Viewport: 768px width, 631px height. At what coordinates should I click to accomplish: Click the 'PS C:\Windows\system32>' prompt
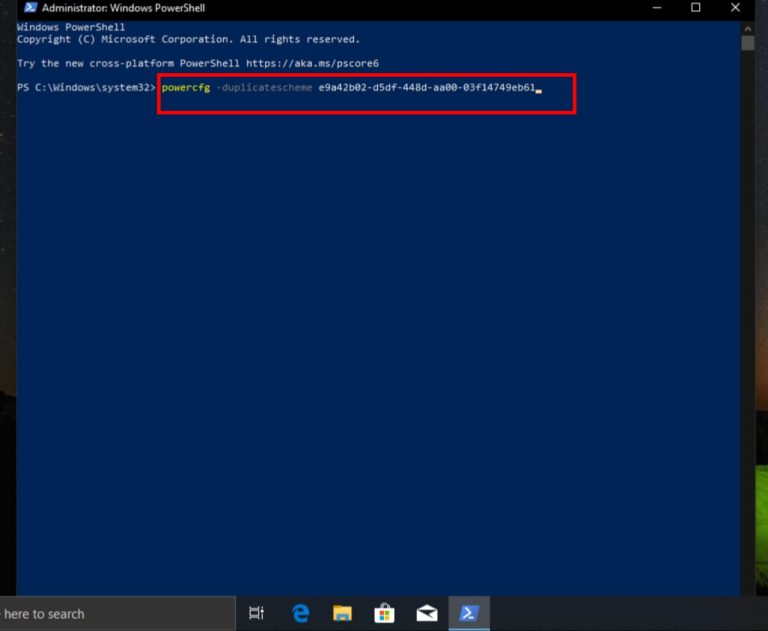point(86,88)
